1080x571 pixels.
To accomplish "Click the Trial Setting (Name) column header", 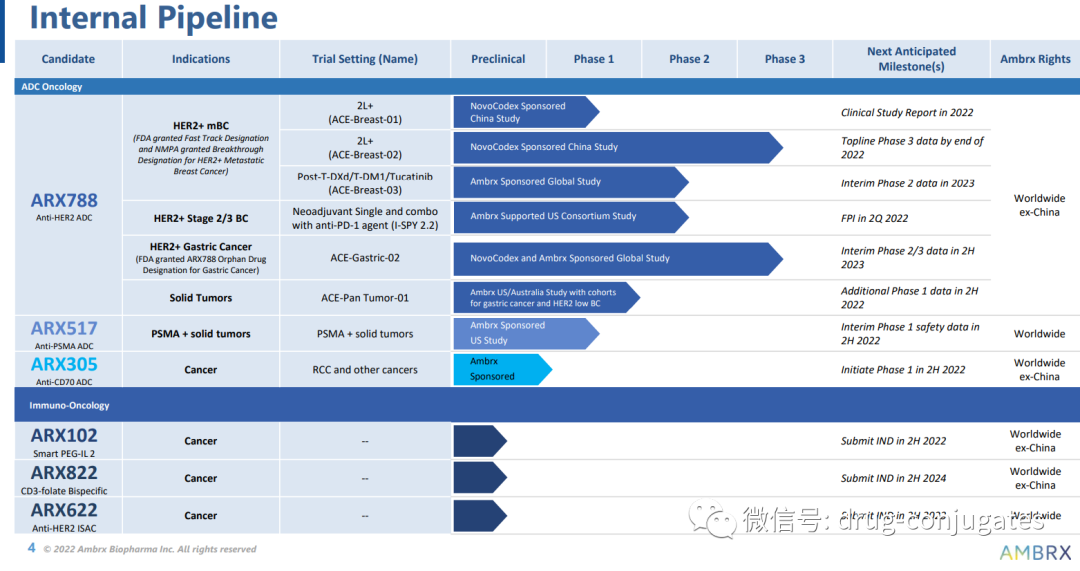I will coord(364,59).
